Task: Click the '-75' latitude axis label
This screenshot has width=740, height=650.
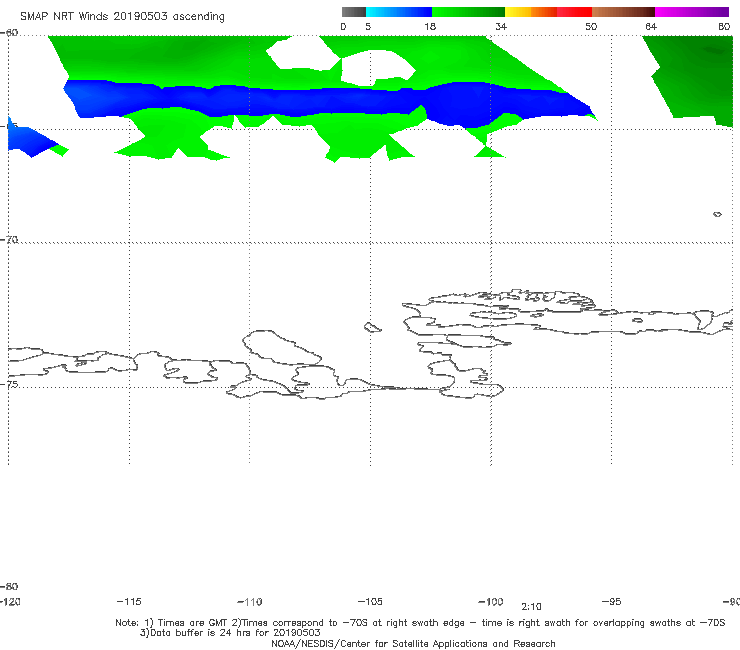Action: (x=9, y=384)
